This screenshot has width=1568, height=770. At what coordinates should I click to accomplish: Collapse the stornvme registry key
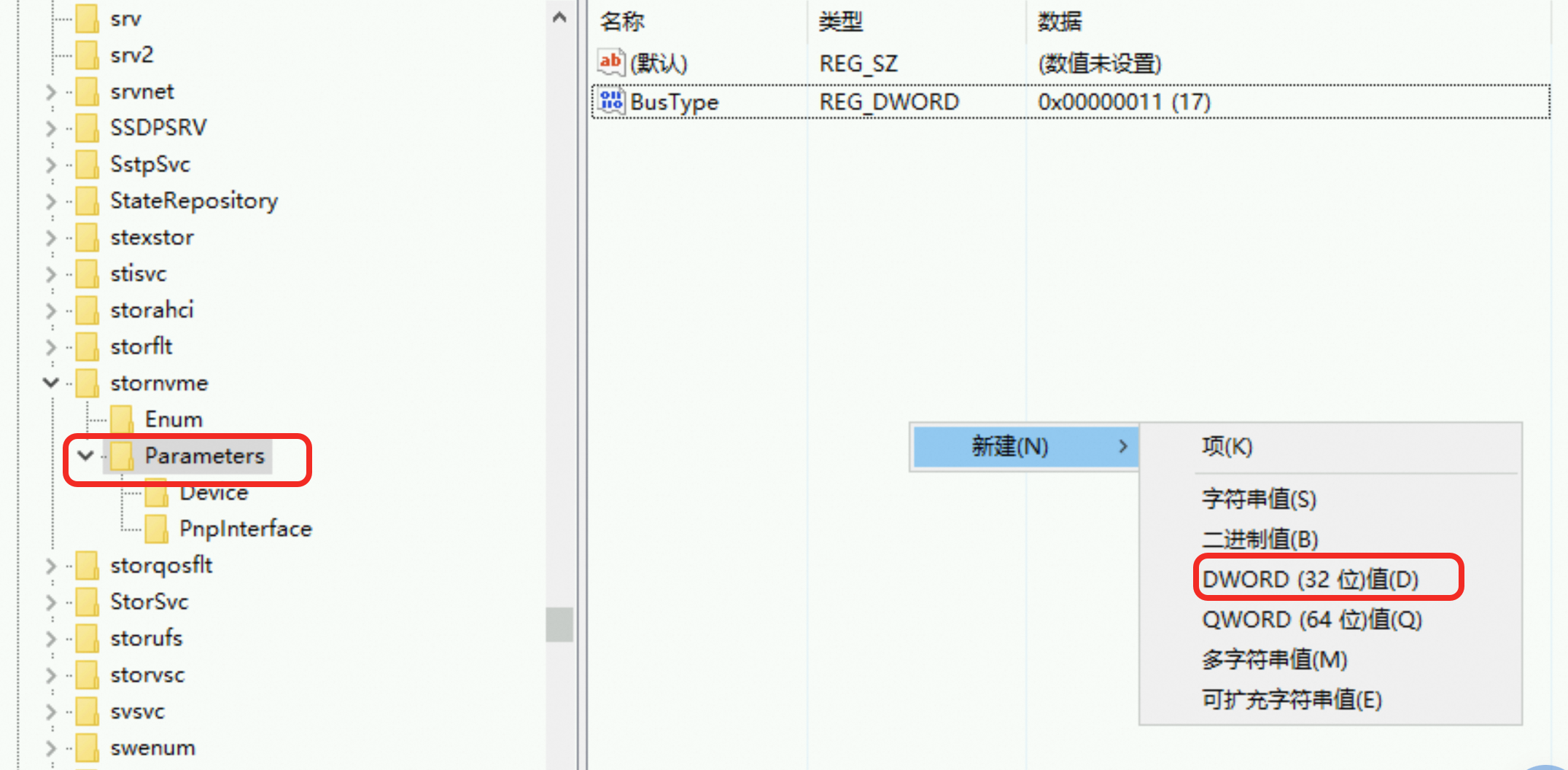[x=50, y=382]
